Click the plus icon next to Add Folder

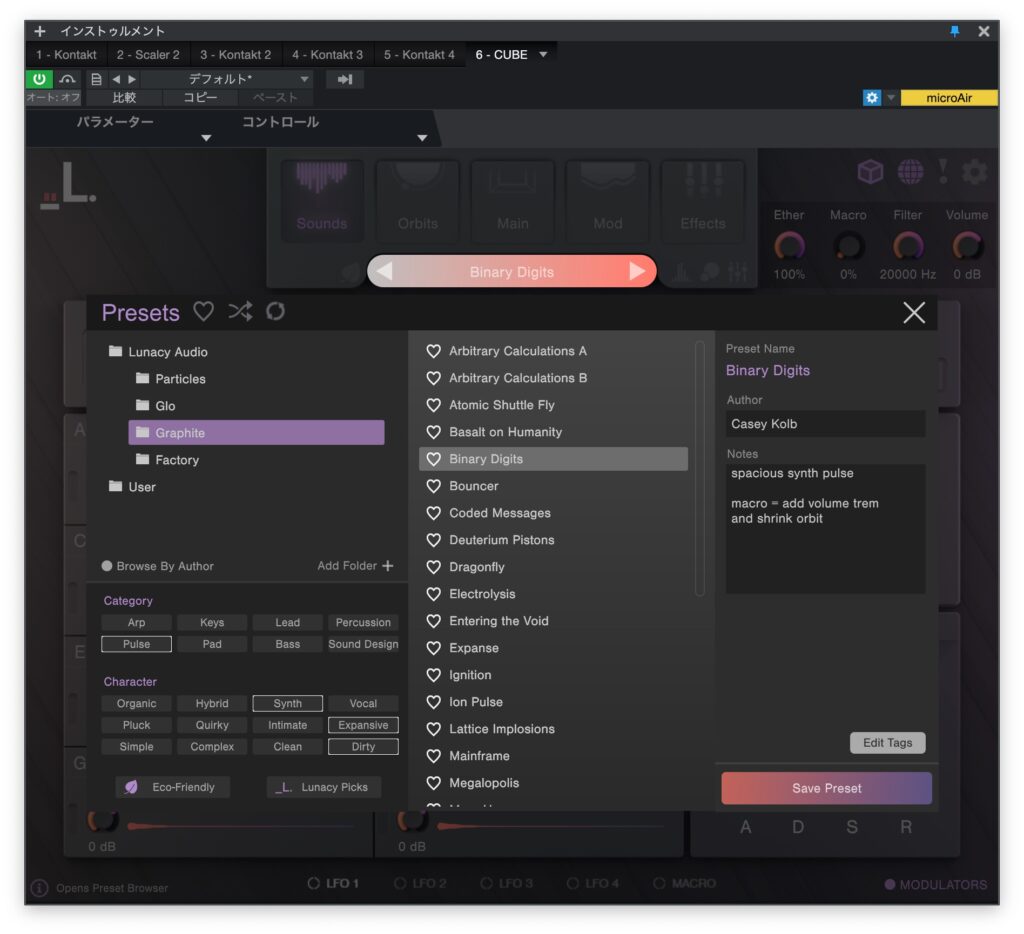[388, 566]
